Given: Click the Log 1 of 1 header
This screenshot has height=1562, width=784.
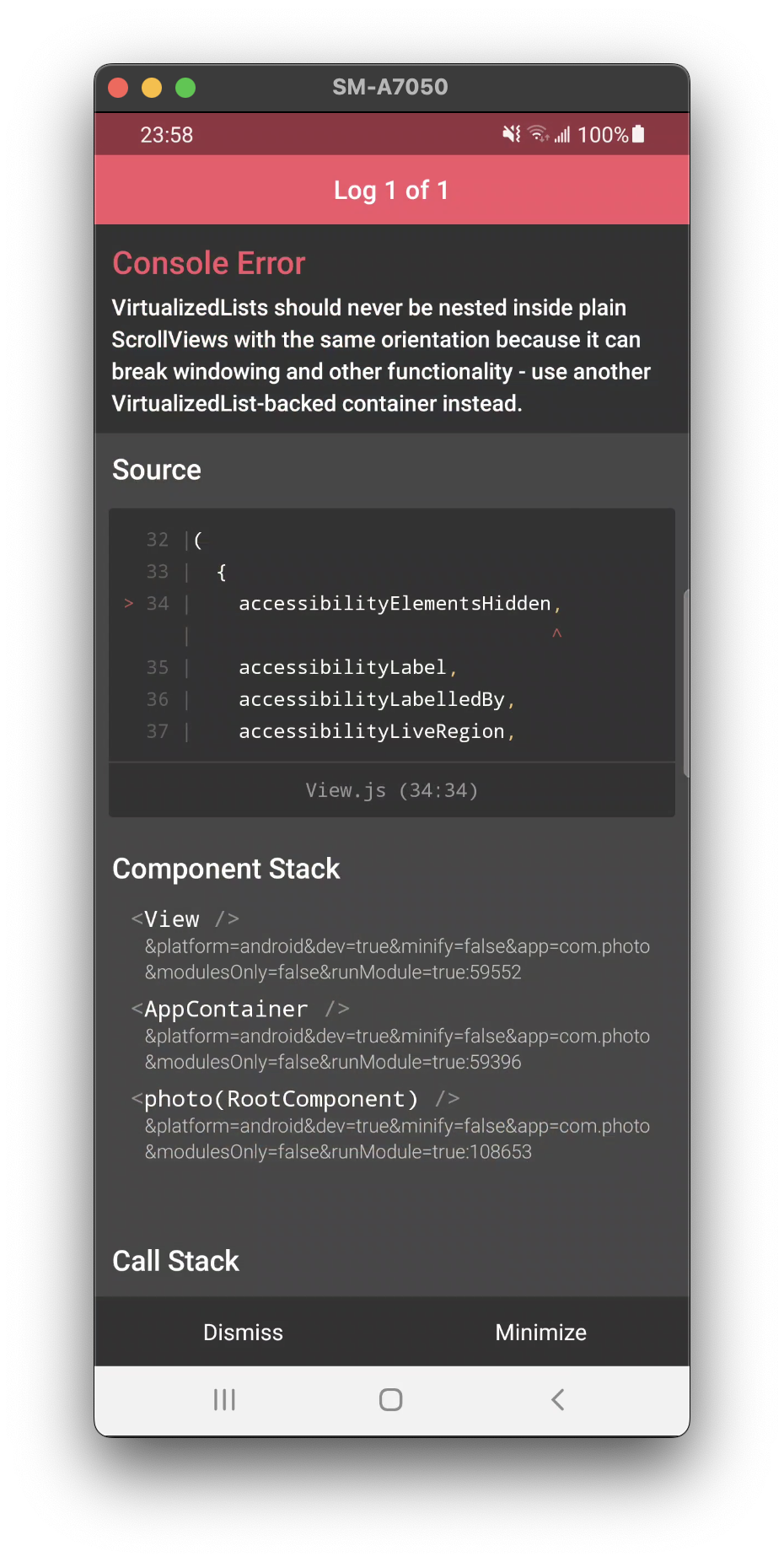Looking at the screenshot, I should (391, 191).
